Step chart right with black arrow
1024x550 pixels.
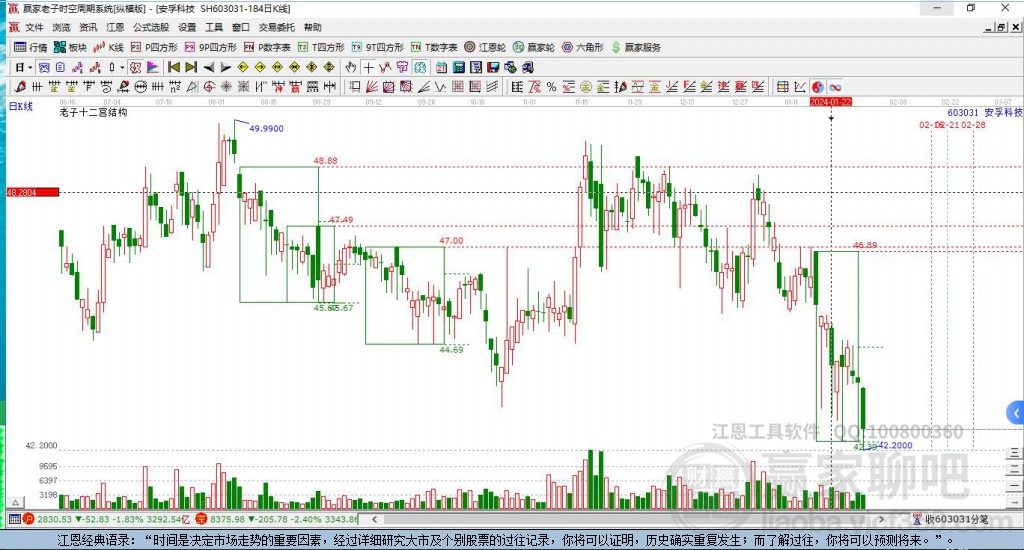pos(225,67)
